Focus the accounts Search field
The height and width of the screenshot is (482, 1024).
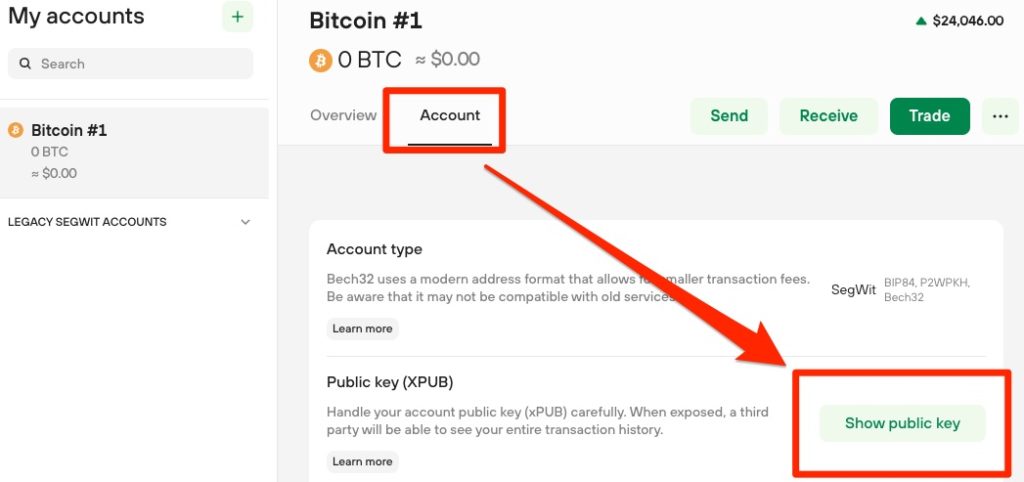131,64
